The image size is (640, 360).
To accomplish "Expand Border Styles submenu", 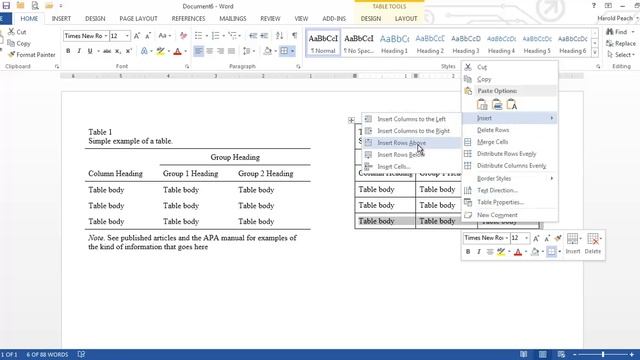I will tap(510, 179).
